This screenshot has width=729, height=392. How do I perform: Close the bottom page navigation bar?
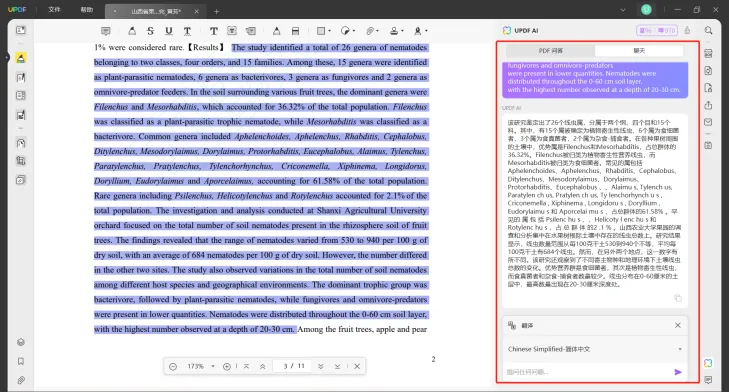(357, 366)
